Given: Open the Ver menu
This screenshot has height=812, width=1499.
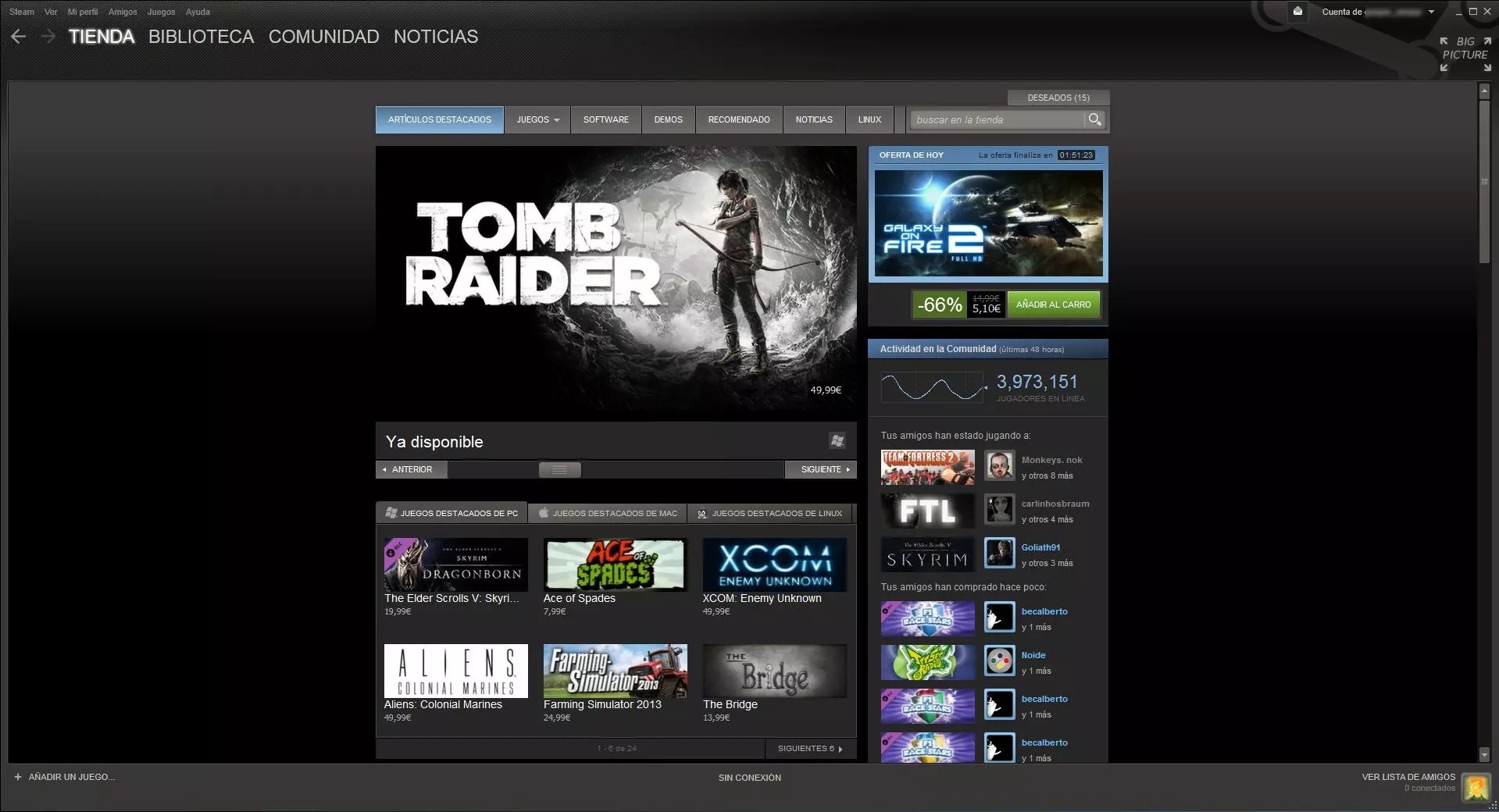Looking at the screenshot, I should (x=51, y=12).
